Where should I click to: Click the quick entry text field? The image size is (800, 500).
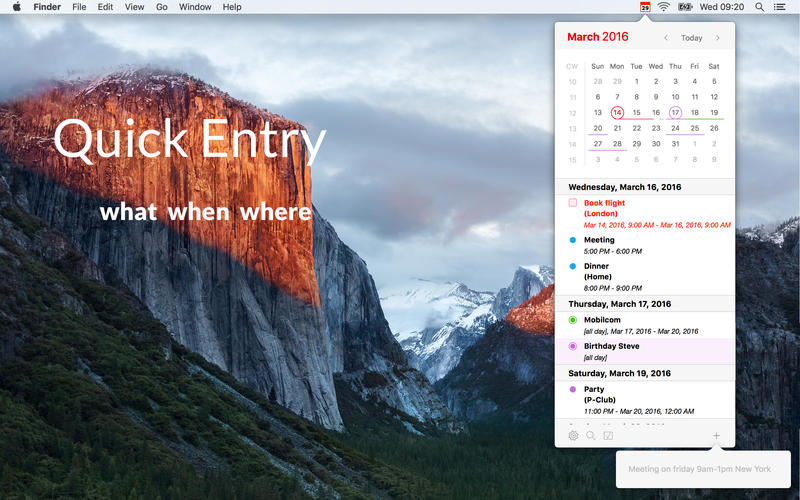coord(703,469)
